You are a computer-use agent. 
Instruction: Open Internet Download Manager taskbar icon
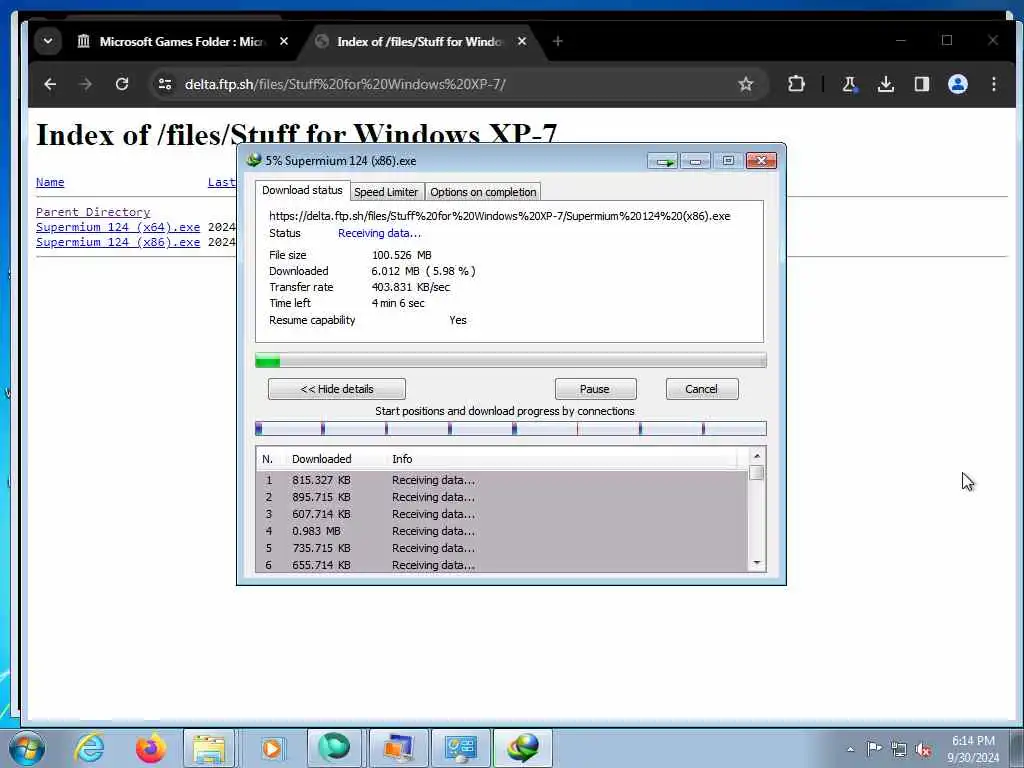(x=524, y=748)
